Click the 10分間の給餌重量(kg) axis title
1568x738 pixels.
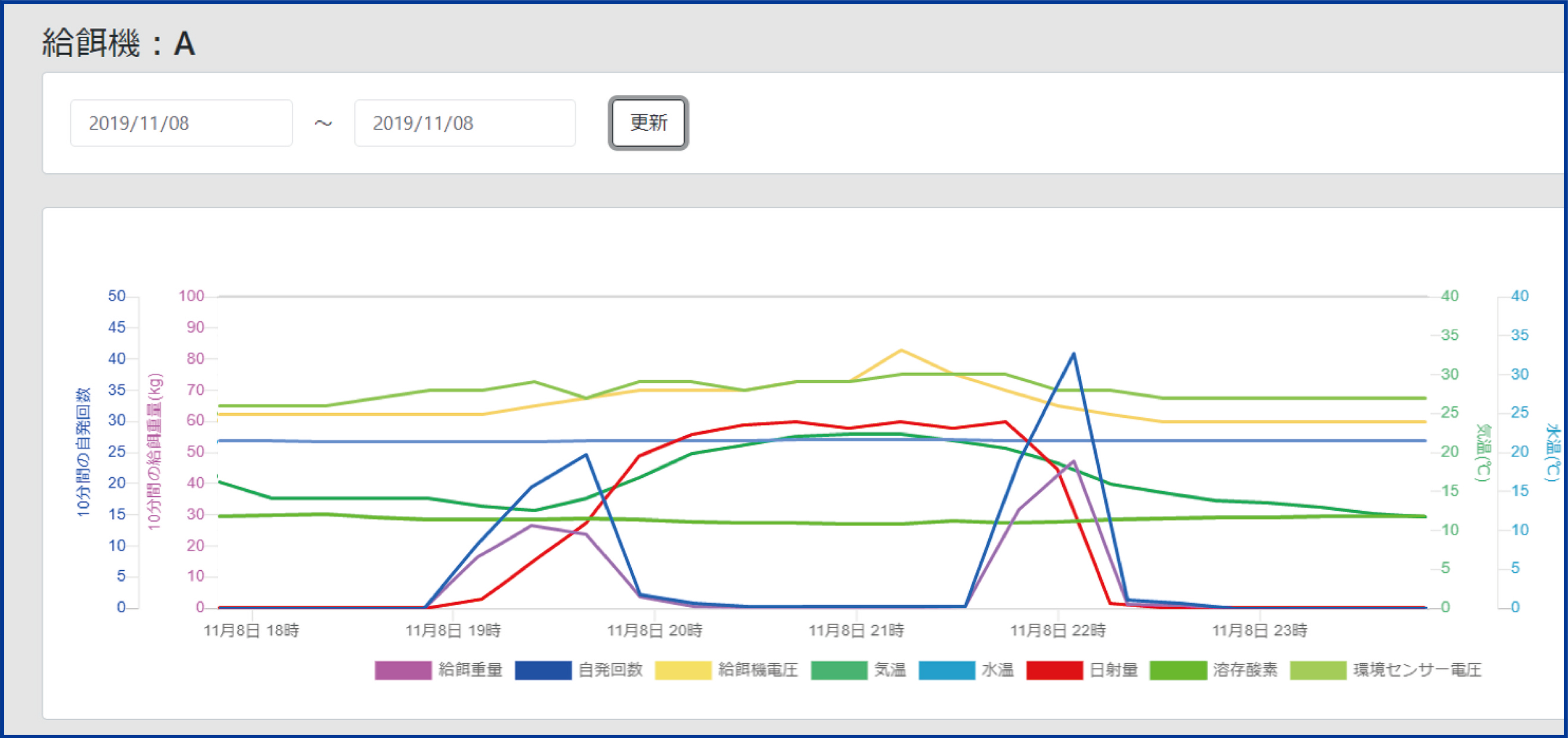(x=155, y=451)
